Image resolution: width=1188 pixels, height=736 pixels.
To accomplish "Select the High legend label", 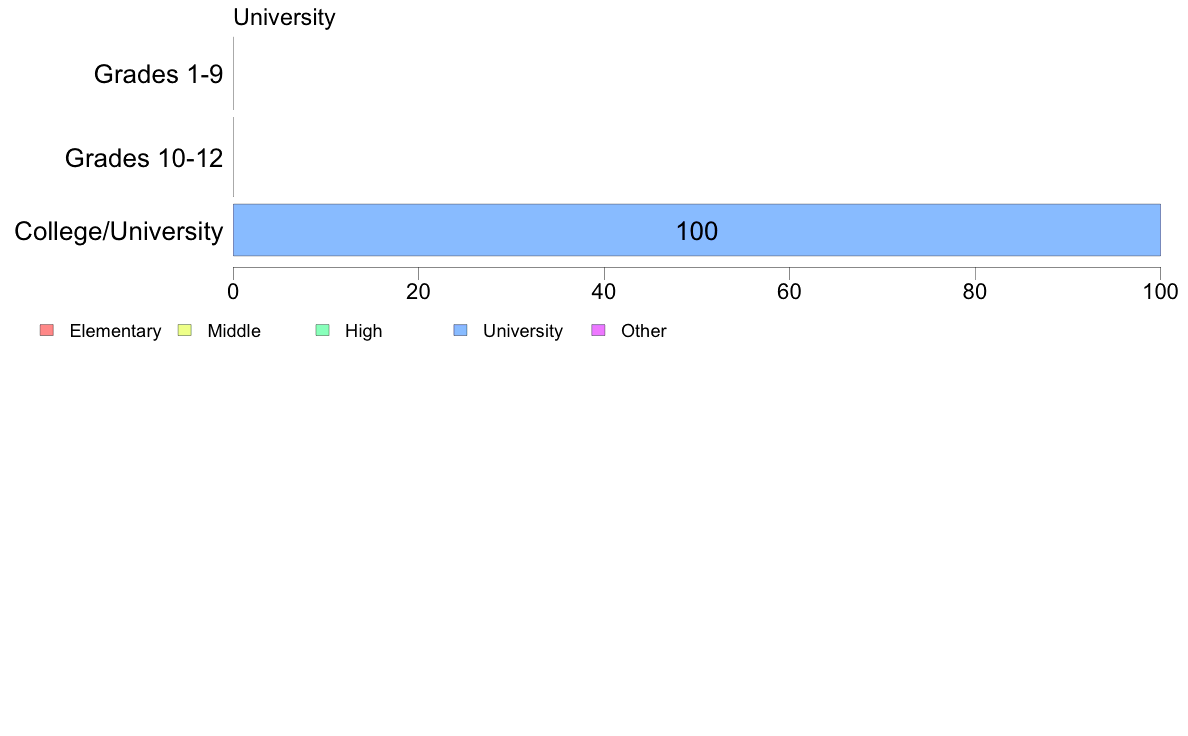I will tap(364, 331).
